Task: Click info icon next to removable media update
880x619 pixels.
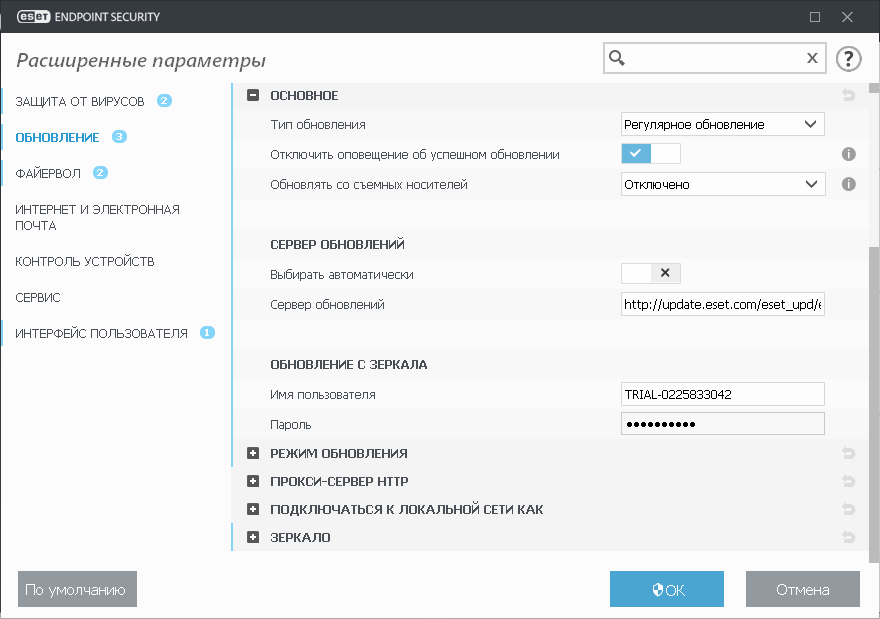Action: (848, 184)
